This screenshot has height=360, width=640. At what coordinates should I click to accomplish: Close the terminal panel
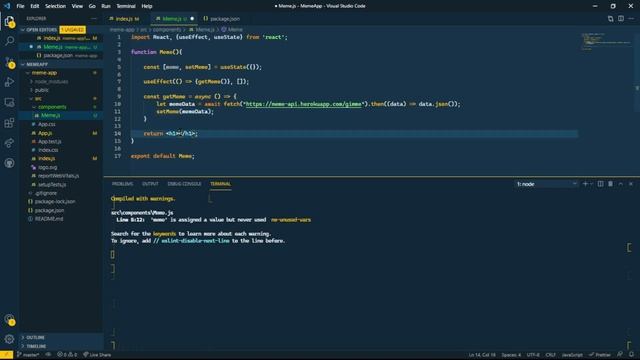pos(631,184)
